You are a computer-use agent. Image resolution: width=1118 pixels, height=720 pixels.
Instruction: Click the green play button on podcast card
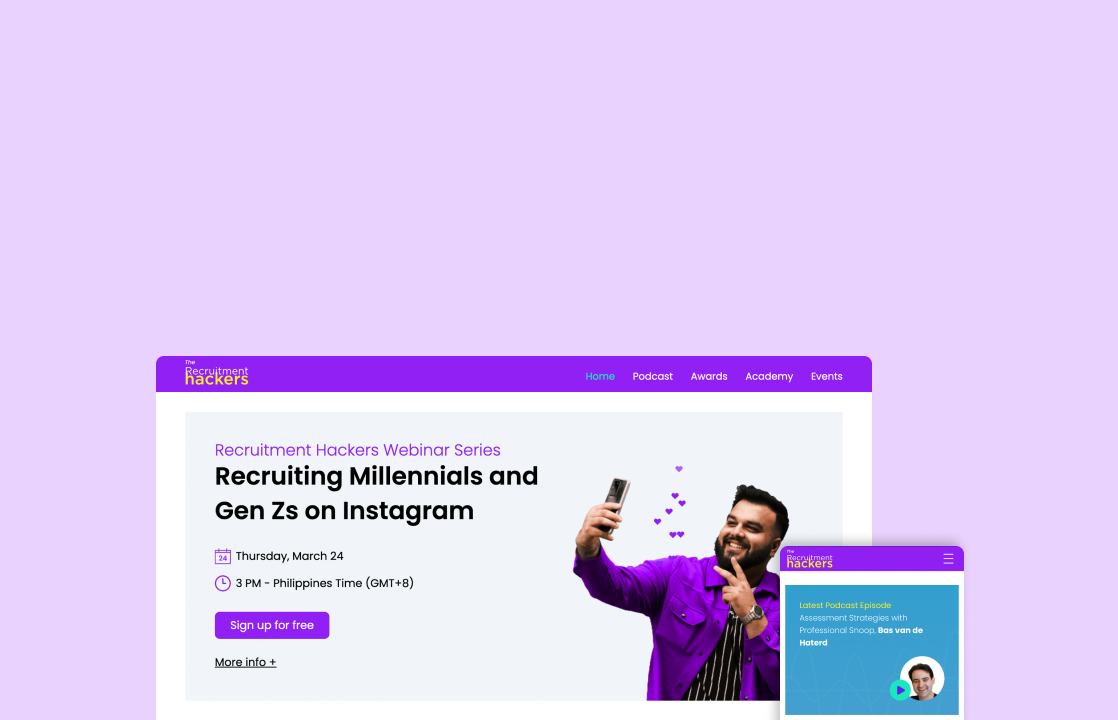point(900,690)
